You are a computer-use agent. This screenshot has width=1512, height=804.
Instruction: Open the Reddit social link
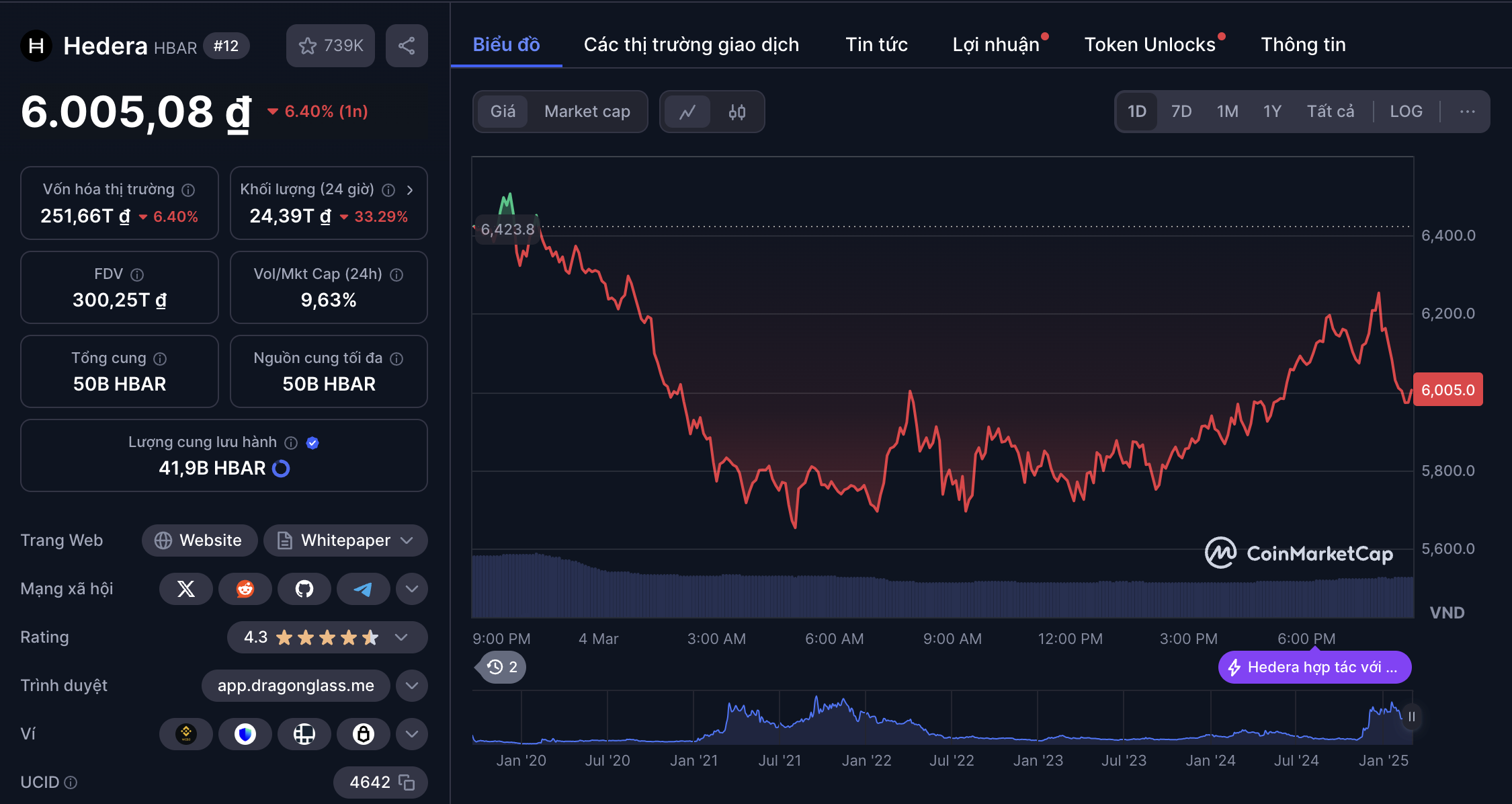click(245, 590)
